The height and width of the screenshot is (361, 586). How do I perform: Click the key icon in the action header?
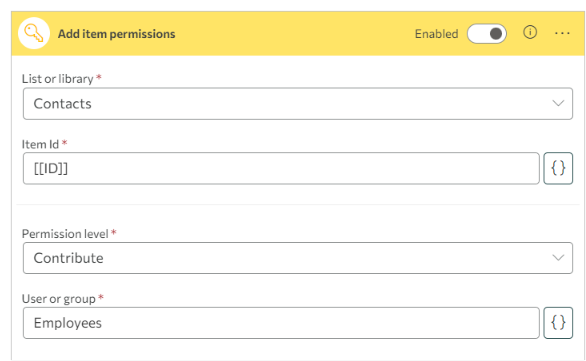(x=34, y=33)
